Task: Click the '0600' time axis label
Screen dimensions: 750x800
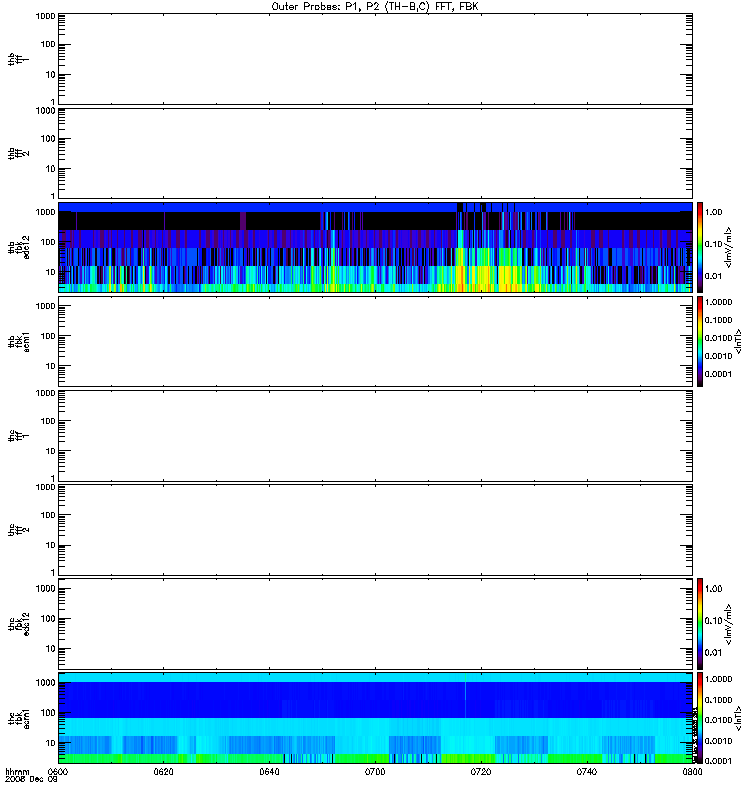Action: pos(58,771)
